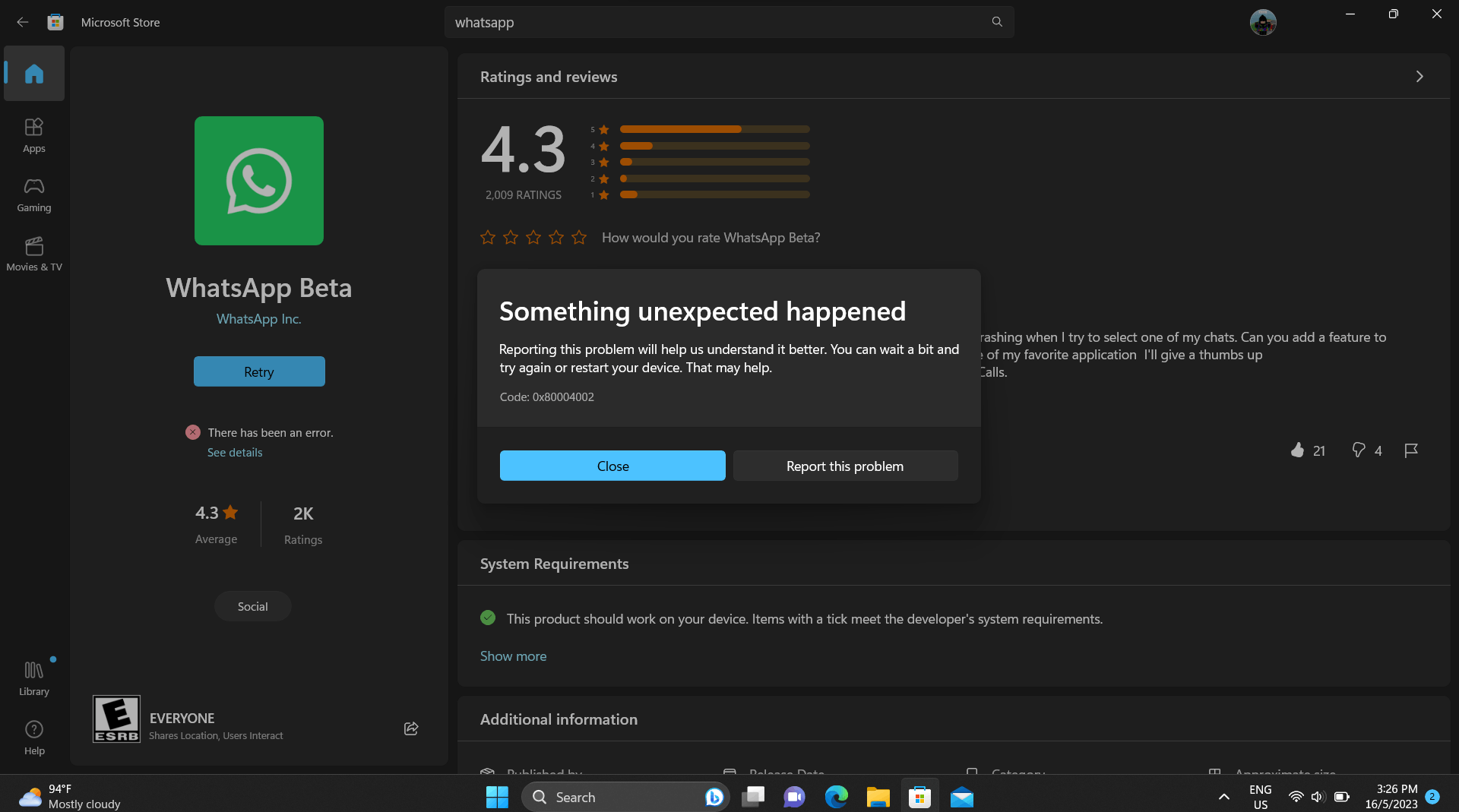This screenshot has width=1459, height=812.
Task: Click the 2,009 RATINGS count
Action: (524, 195)
